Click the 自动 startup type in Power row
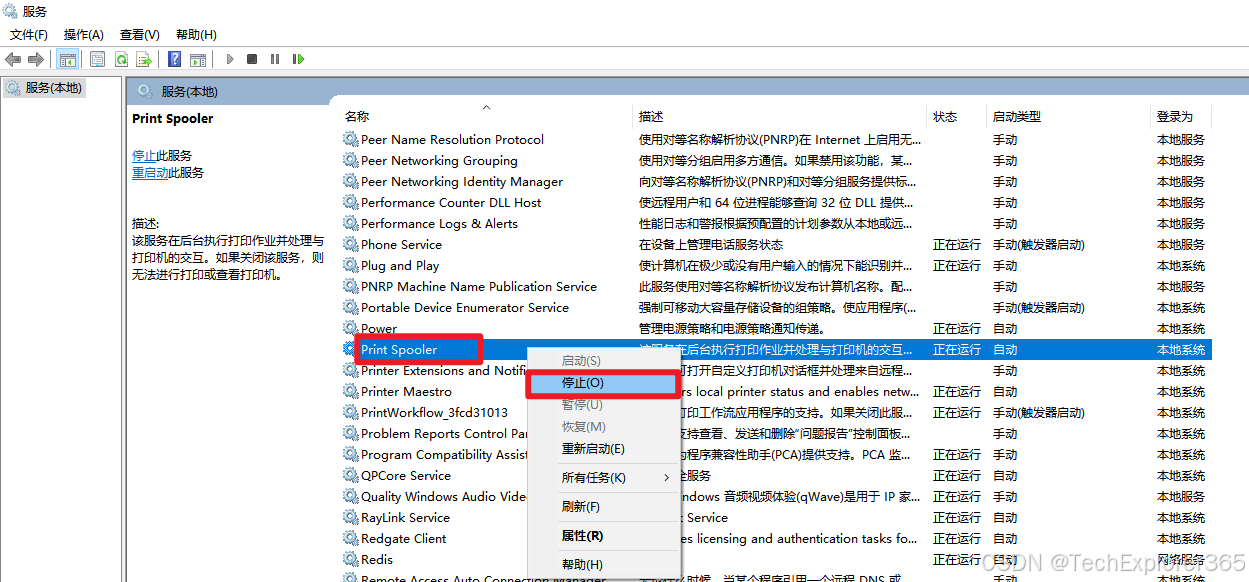1249x582 pixels. point(1005,328)
